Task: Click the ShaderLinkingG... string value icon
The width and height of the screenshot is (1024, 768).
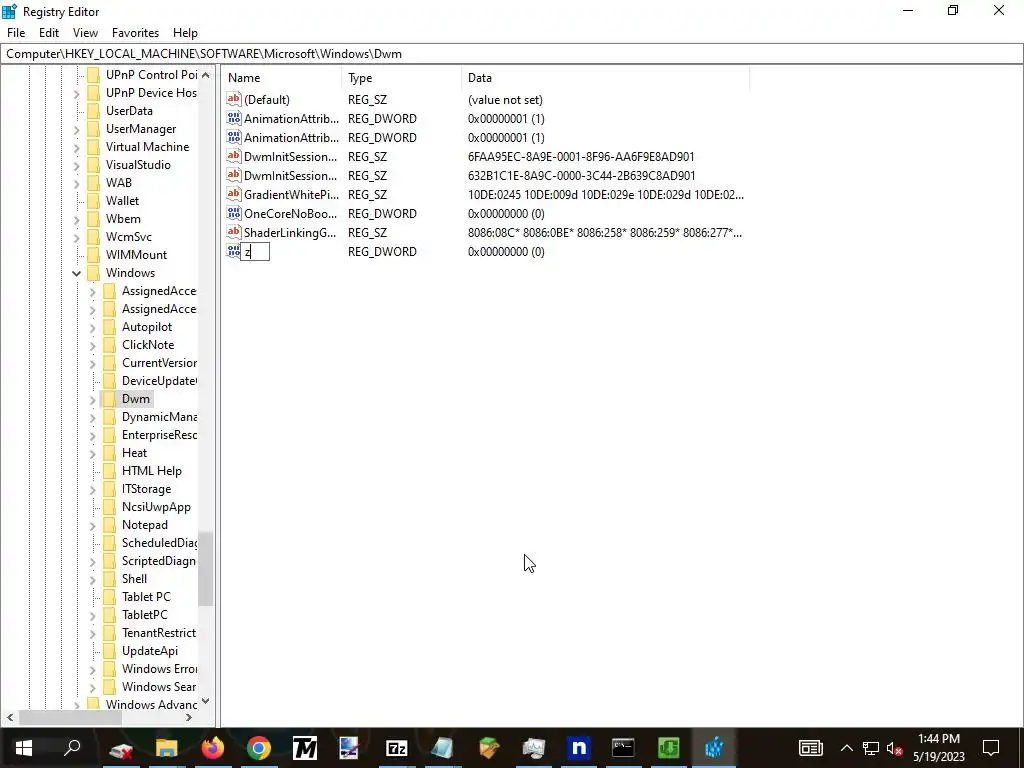Action: point(234,232)
